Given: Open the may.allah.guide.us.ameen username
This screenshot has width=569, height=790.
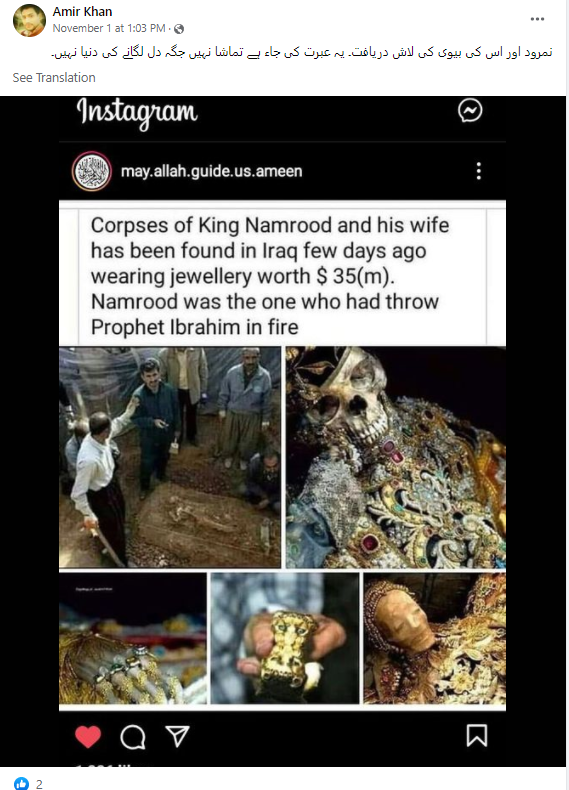Looking at the screenshot, I should [x=212, y=171].
